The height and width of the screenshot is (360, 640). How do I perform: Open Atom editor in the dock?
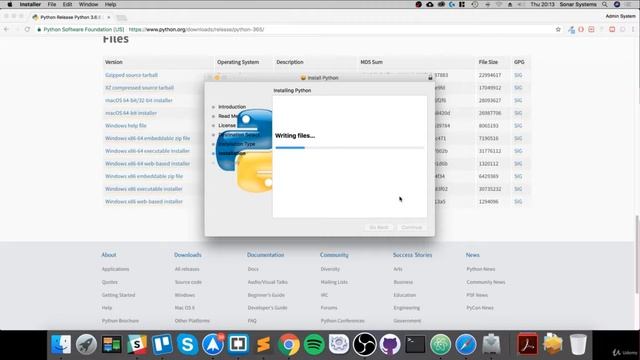tap(440, 344)
